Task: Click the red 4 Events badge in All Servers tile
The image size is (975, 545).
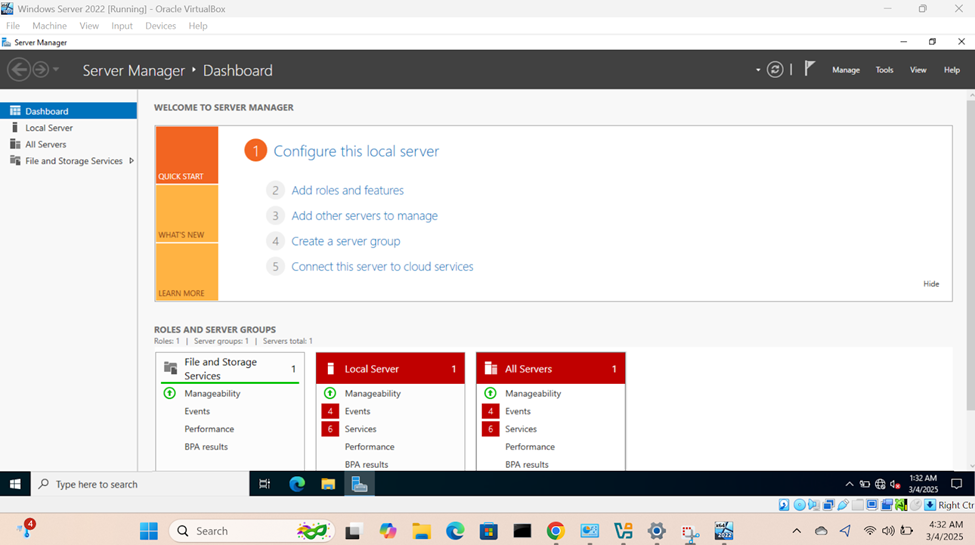Action: (x=491, y=411)
